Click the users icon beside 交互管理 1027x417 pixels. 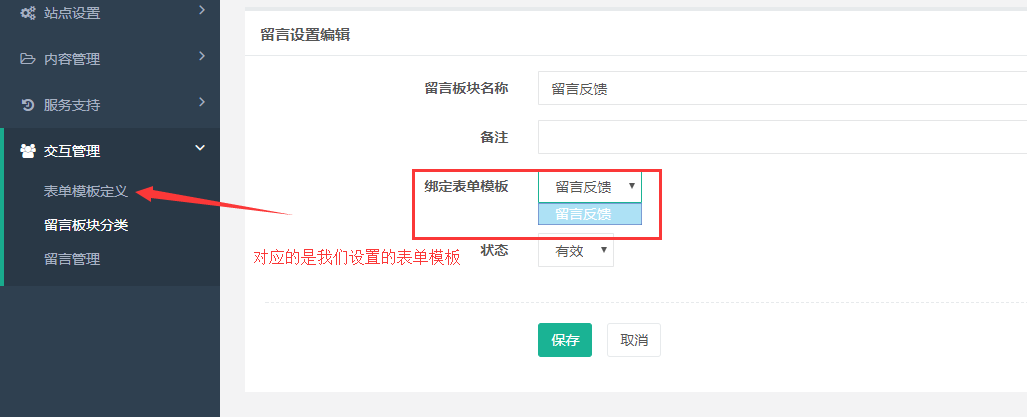pyautogui.click(x=28, y=151)
